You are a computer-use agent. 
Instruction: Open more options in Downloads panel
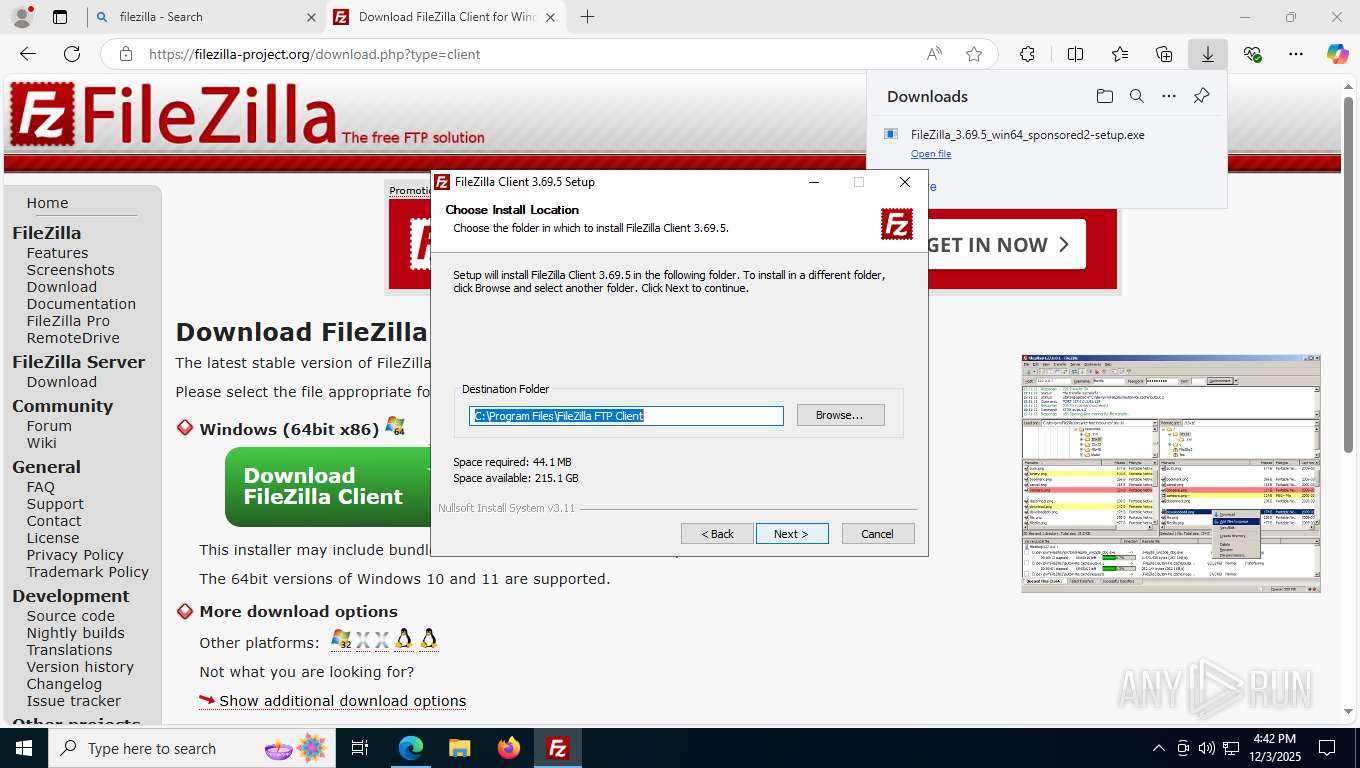pyautogui.click(x=1169, y=96)
